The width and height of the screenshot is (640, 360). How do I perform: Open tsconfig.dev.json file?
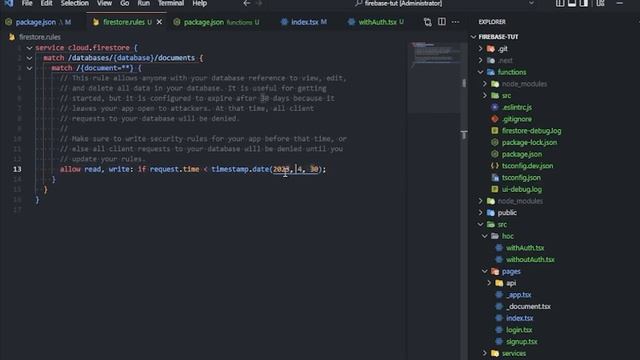pos(527,166)
